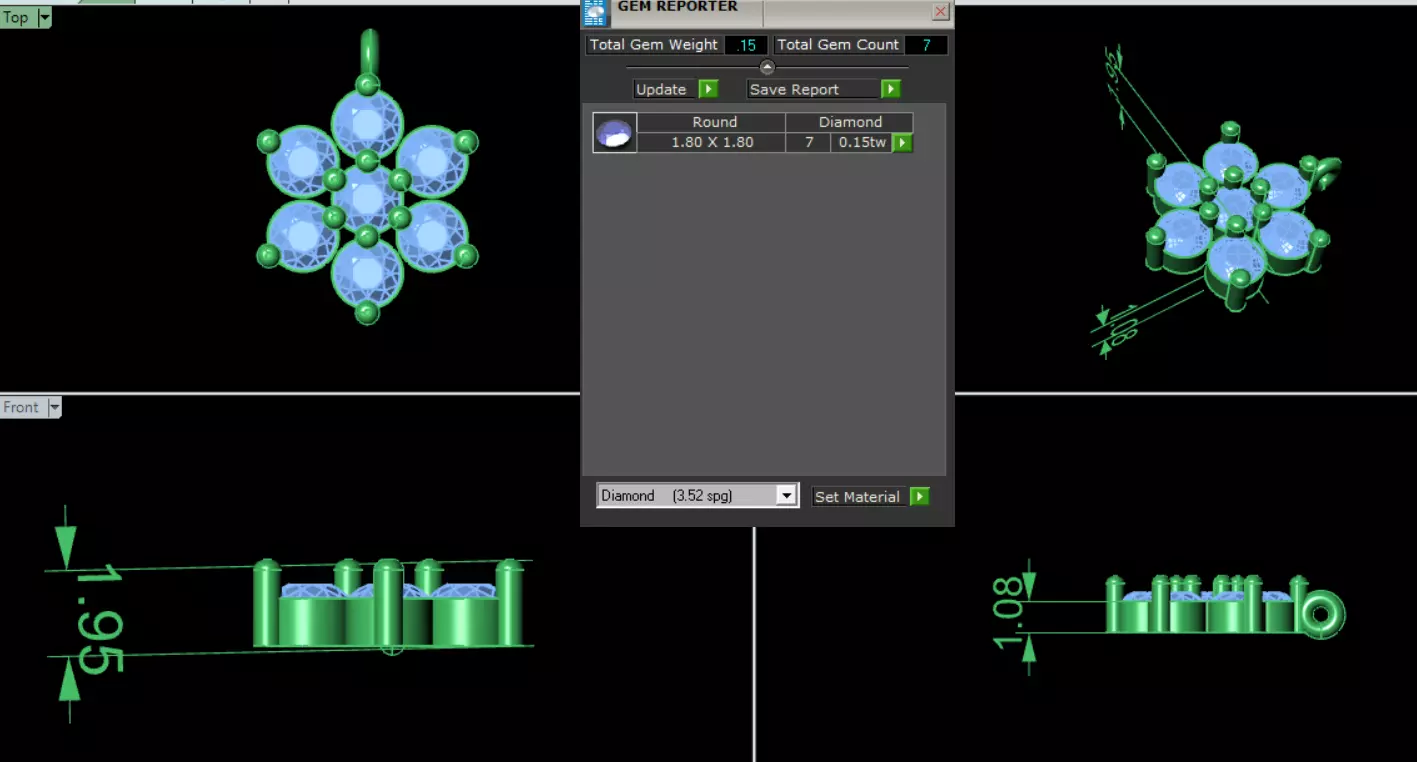1417x762 pixels.
Task: Click the Total Gem Weight value .15
Action: pyautogui.click(x=746, y=45)
